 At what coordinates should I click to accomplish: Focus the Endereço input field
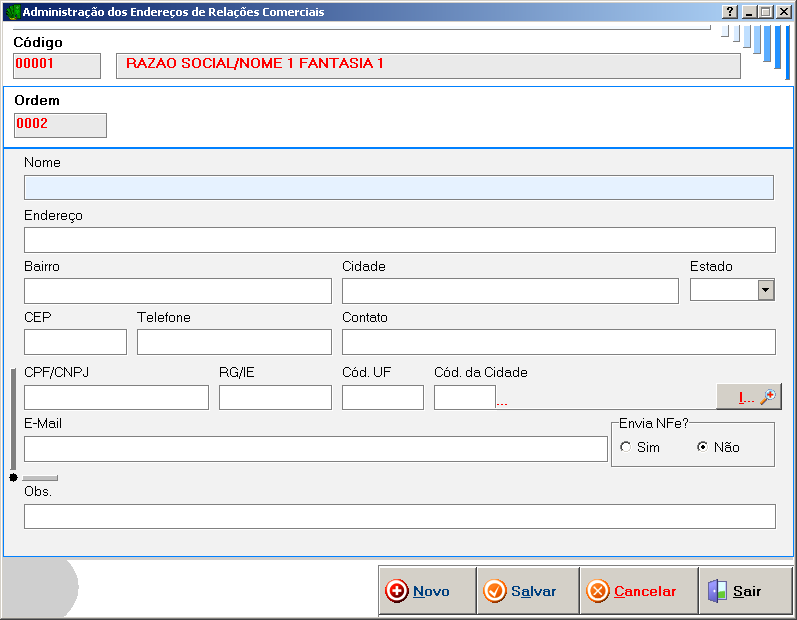click(x=399, y=240)
